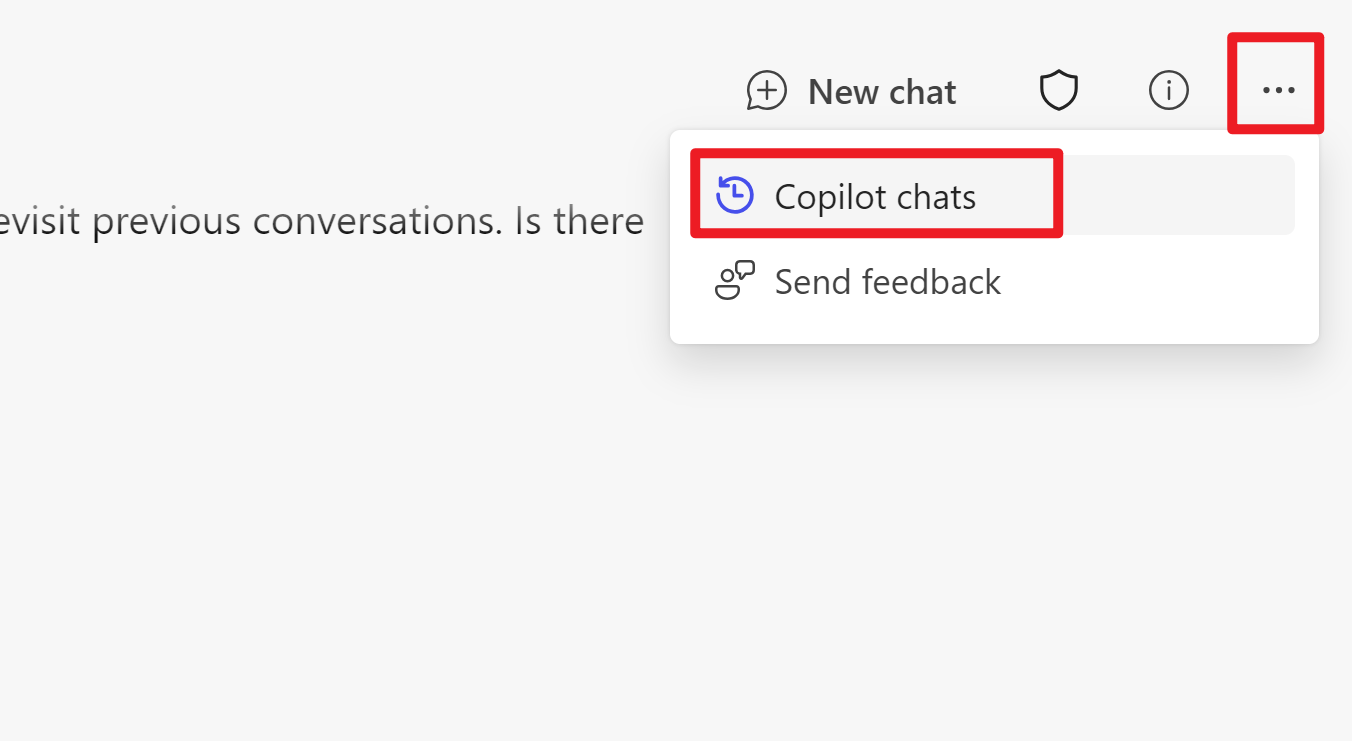Click blank space below Send feedback item
Viewport: 1352px width, 741px height.
[x=994, y=332]
